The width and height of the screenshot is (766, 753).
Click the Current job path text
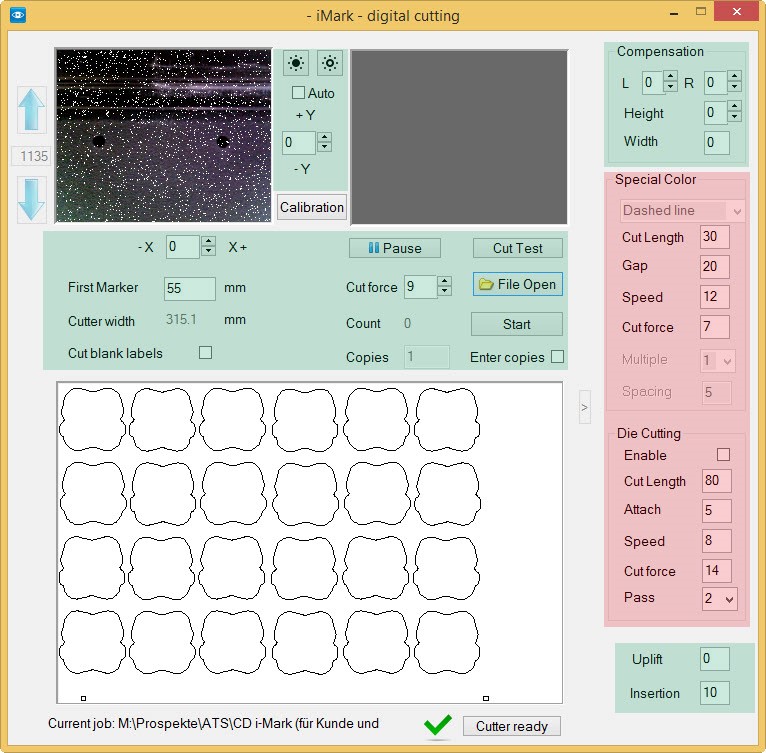click(213, 723)
